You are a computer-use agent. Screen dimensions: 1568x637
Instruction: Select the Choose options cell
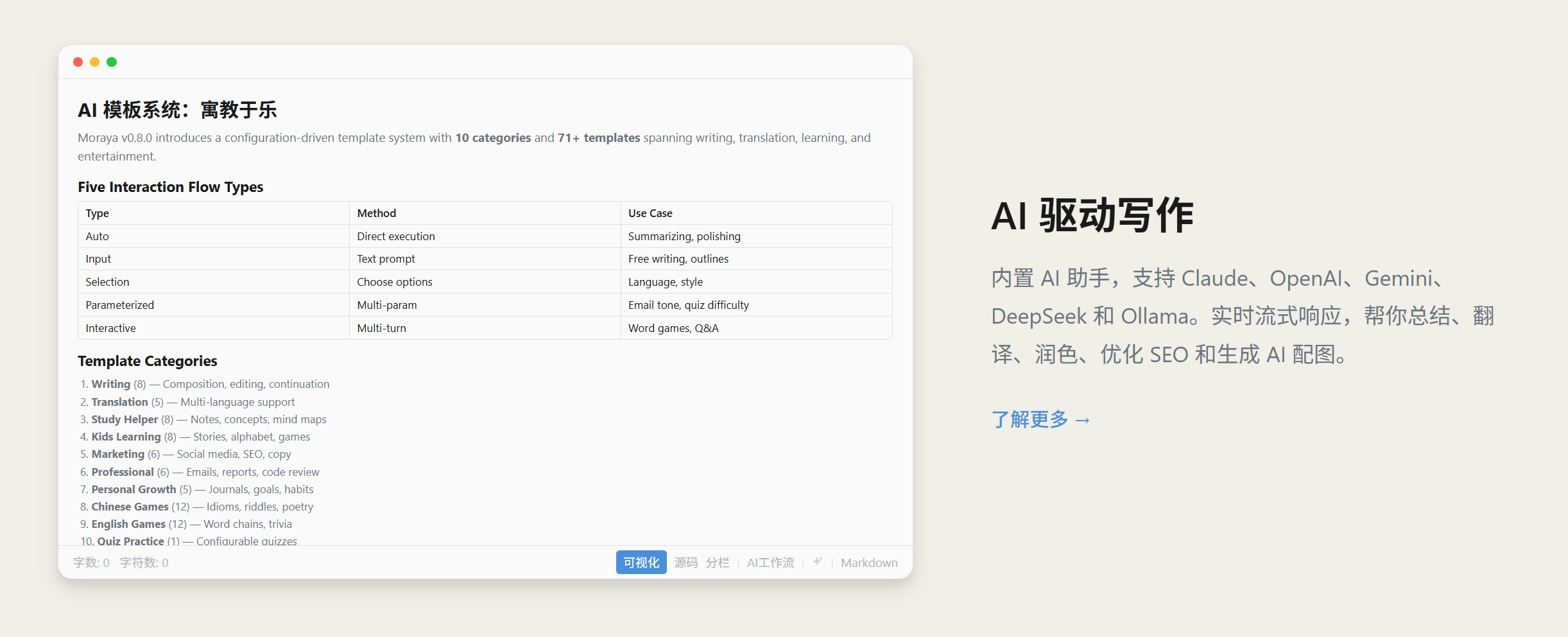485,282
